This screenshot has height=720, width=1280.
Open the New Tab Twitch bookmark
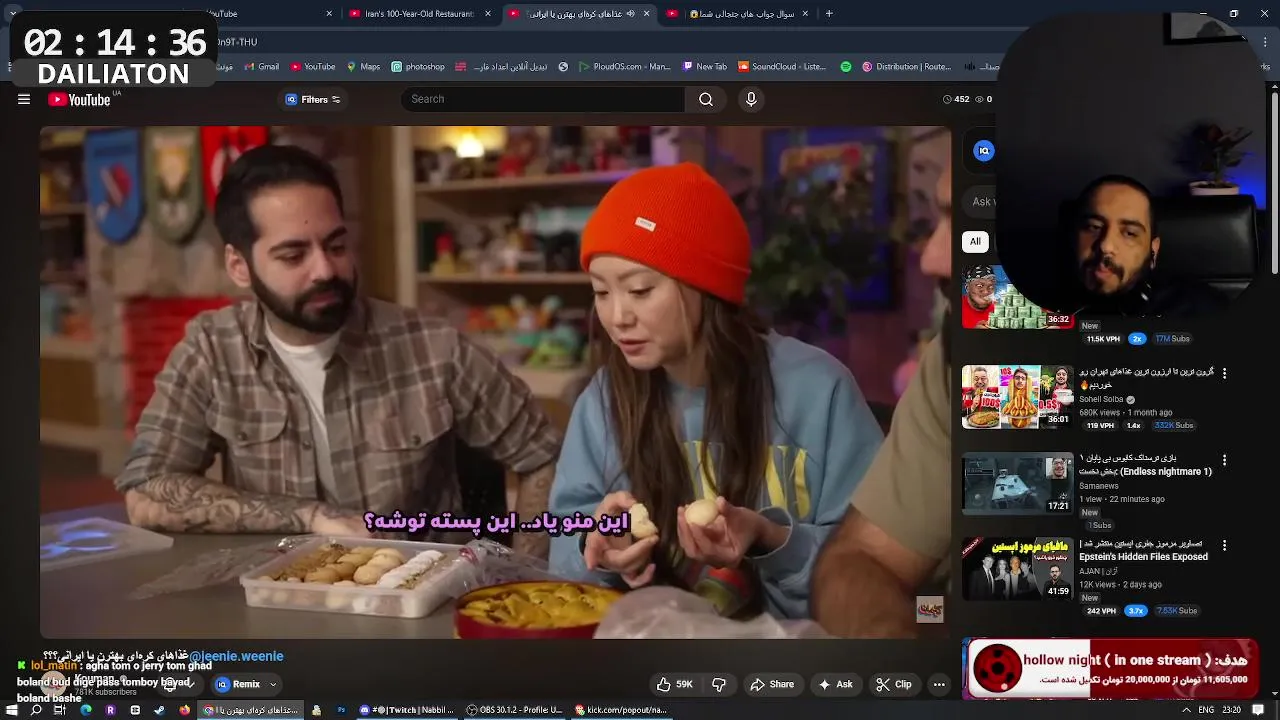(705, 67)
